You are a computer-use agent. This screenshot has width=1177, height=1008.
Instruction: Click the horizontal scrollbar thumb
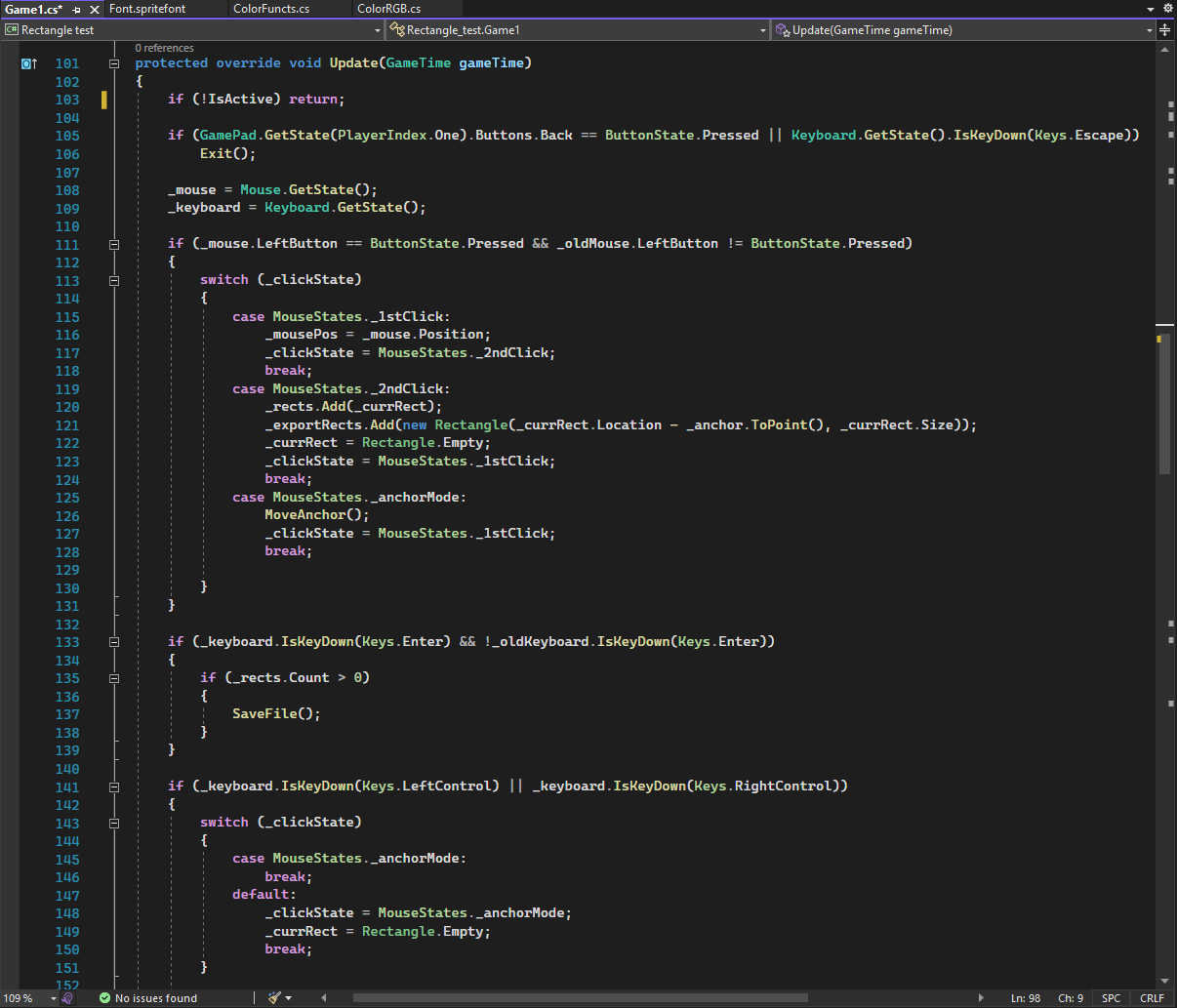pyautogui.click(x=580, y=998)
